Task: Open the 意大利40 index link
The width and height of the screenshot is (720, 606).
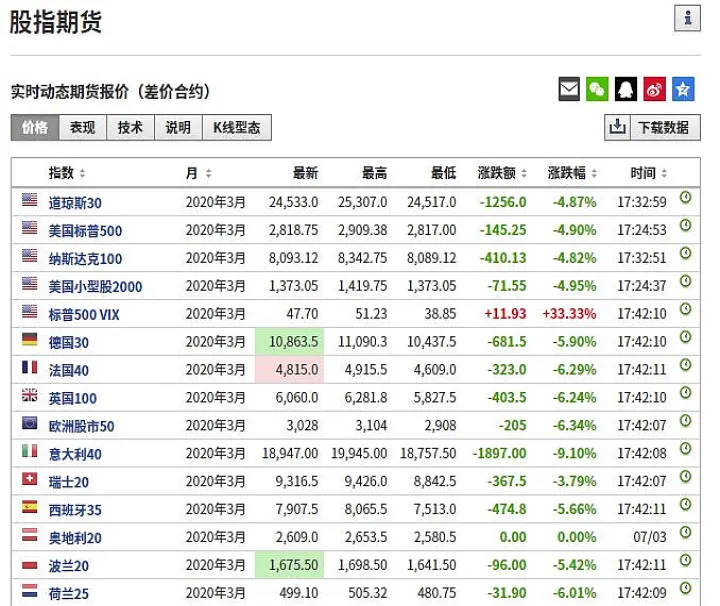Action: (x=75, y=454)
